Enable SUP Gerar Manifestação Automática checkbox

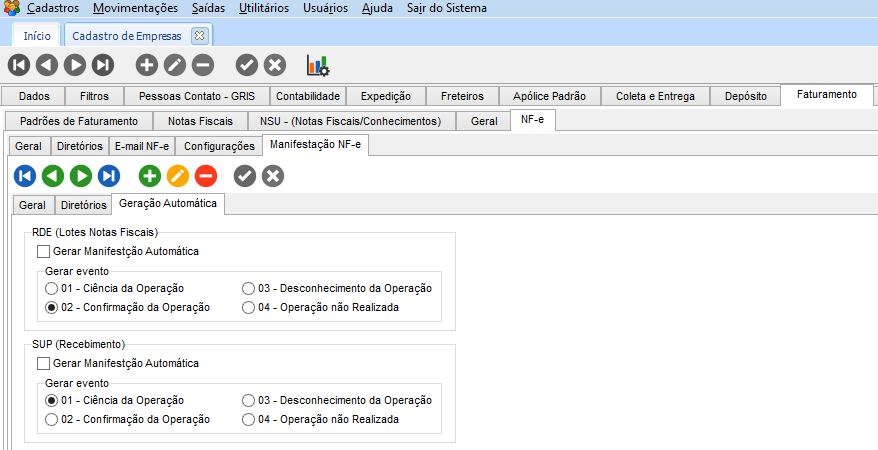pyautogui.click(x=42, y=363)
